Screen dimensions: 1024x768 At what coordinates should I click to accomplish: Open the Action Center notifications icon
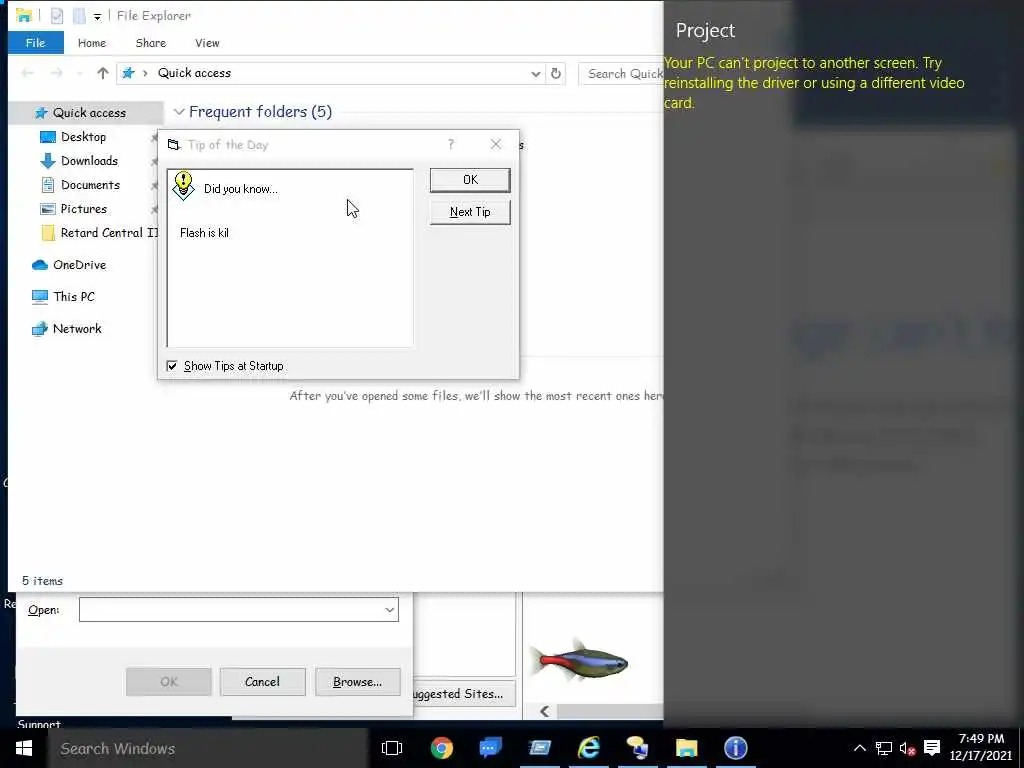932,748
